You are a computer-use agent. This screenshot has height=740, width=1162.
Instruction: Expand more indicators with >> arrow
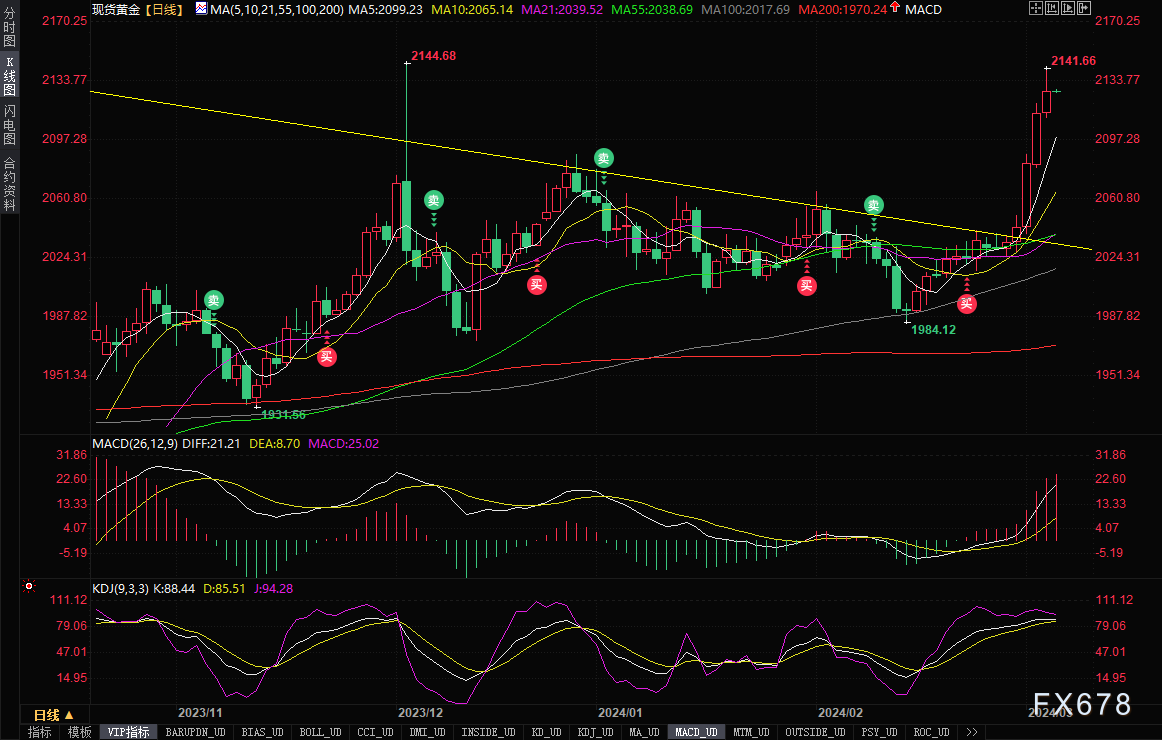[972, 732]
